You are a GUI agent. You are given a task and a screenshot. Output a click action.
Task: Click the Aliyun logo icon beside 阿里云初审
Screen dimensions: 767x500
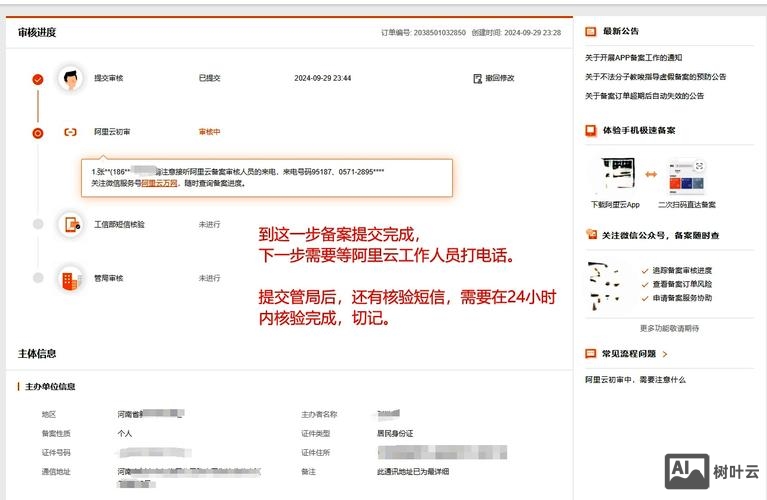(70, 132)
